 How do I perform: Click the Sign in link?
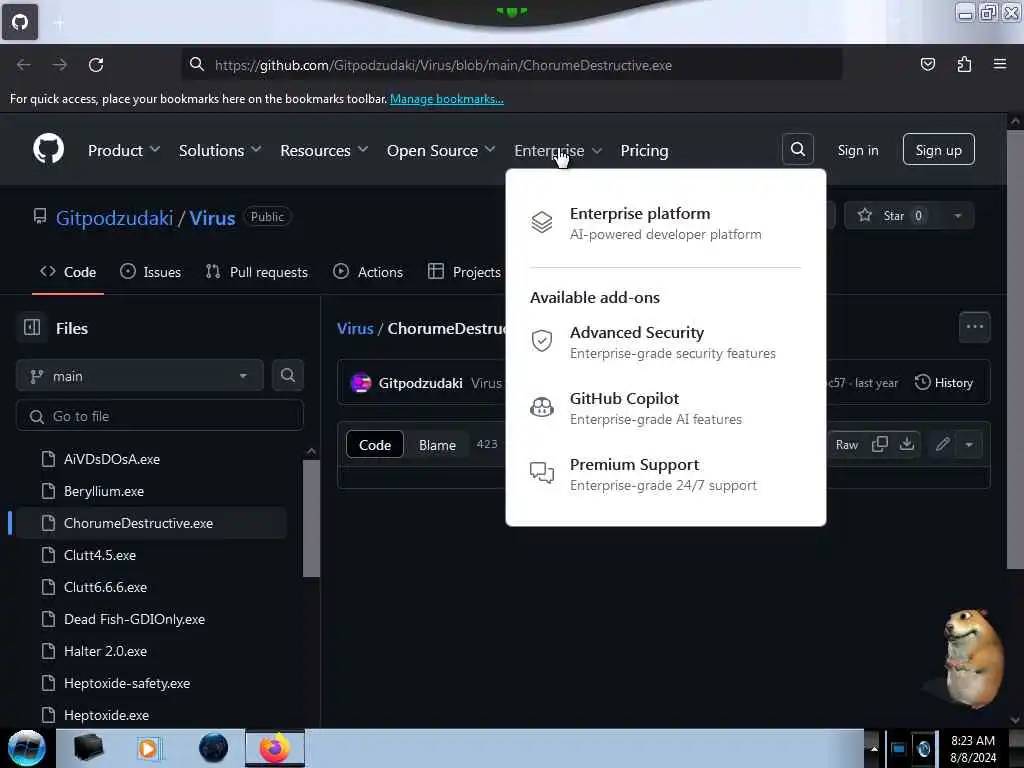(857, 150)
